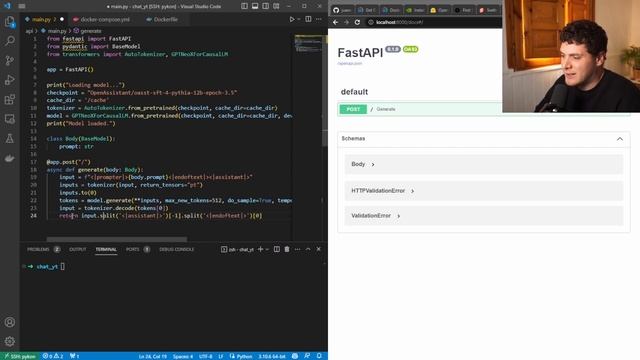Create a new terminal with plus icon
Viewport: 640px width, 360px height.
[x=260, y=249]
